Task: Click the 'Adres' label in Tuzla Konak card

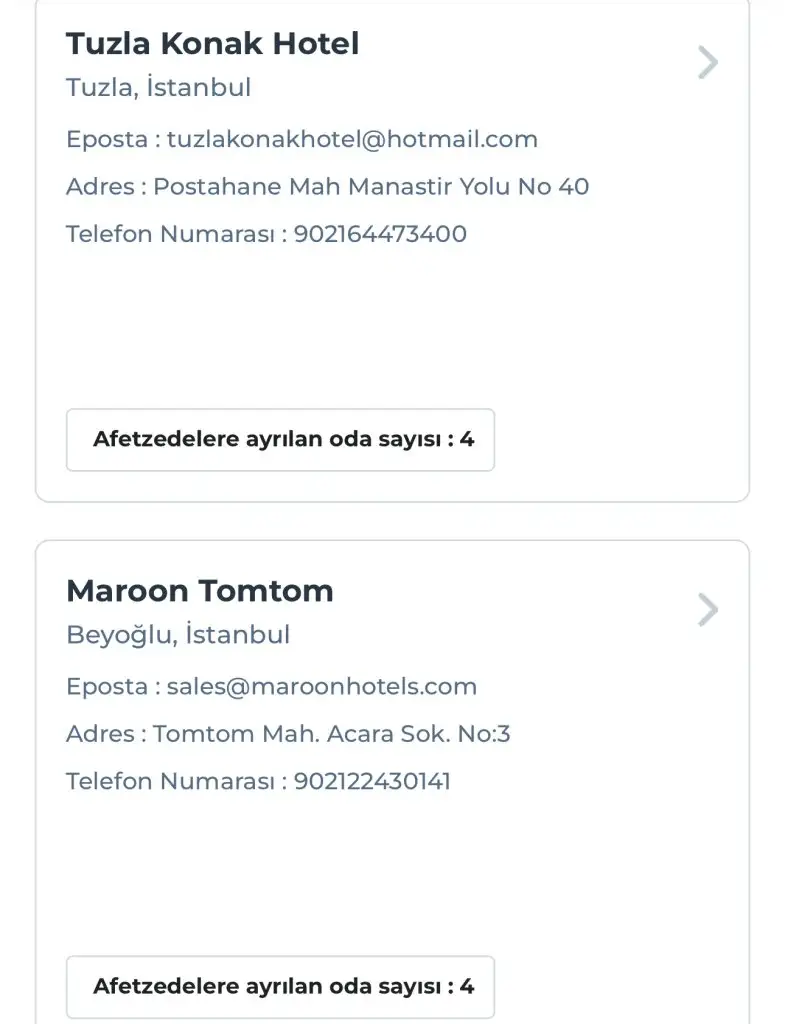Action: coord(100,186)
